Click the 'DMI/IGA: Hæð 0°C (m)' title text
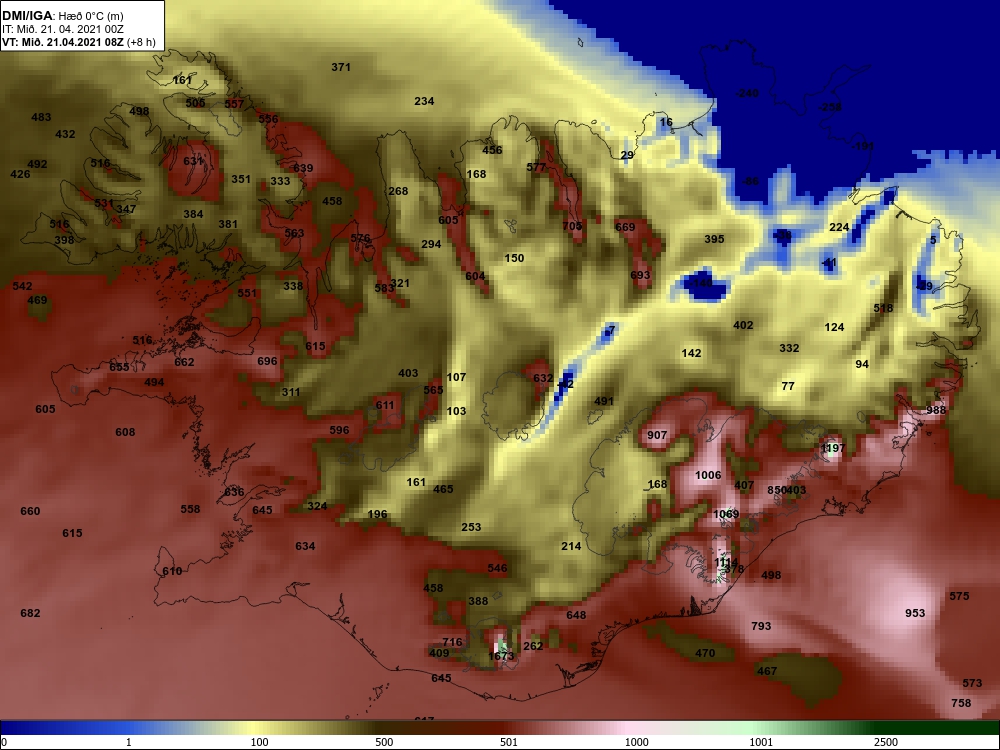 pyautogui.click(x=62, y=16)
